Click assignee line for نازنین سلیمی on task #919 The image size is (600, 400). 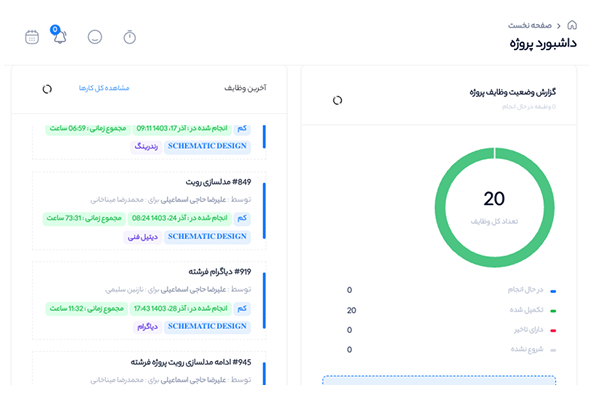pos(178,290)
